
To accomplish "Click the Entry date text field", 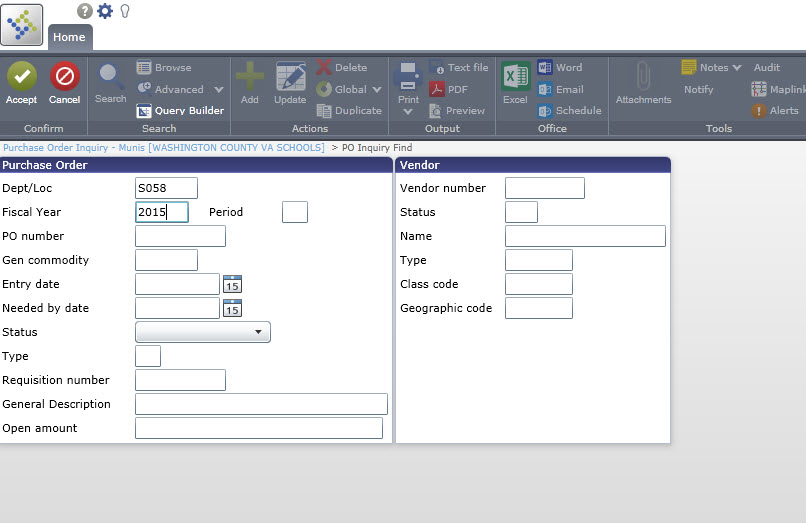I will click(x=177, y=284).
